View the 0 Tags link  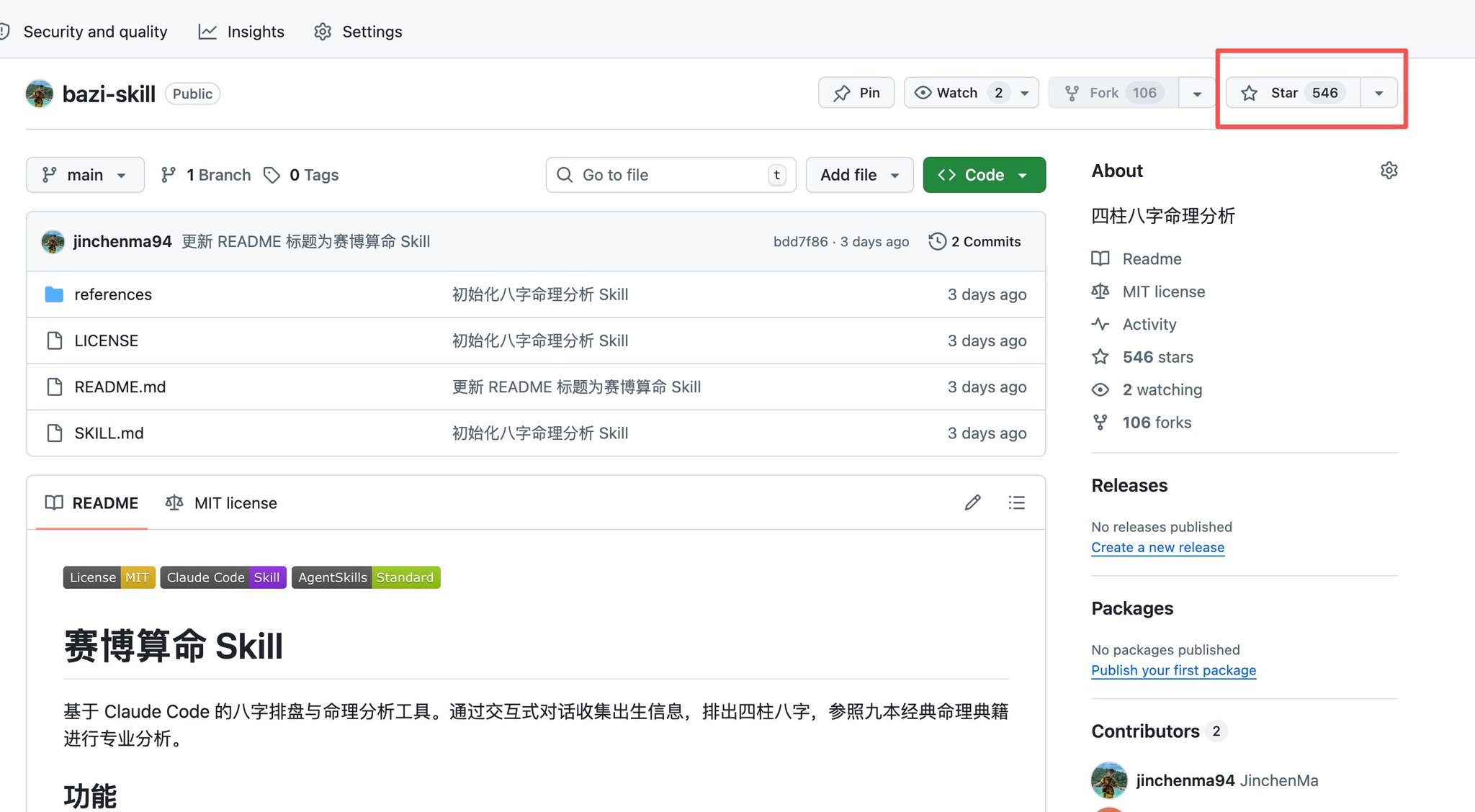[301, 175]
